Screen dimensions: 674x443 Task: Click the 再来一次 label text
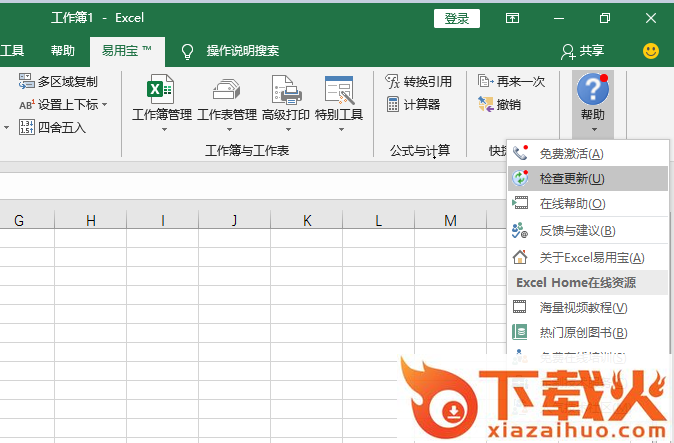click(521, 81)
